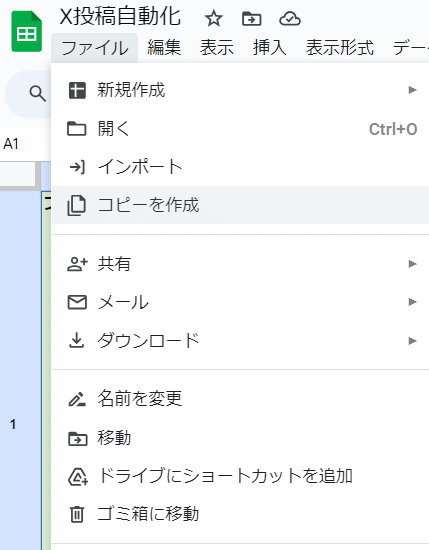
Task: Expand the 新規作成 submenu arrow
Action: tap(413, 90)
